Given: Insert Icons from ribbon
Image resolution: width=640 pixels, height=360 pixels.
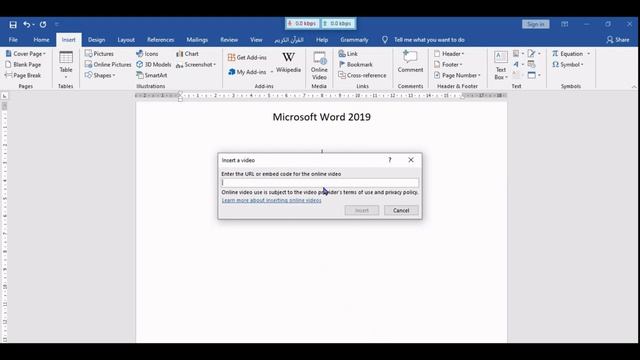Looking at the screenshot, I should coord(147,54).
